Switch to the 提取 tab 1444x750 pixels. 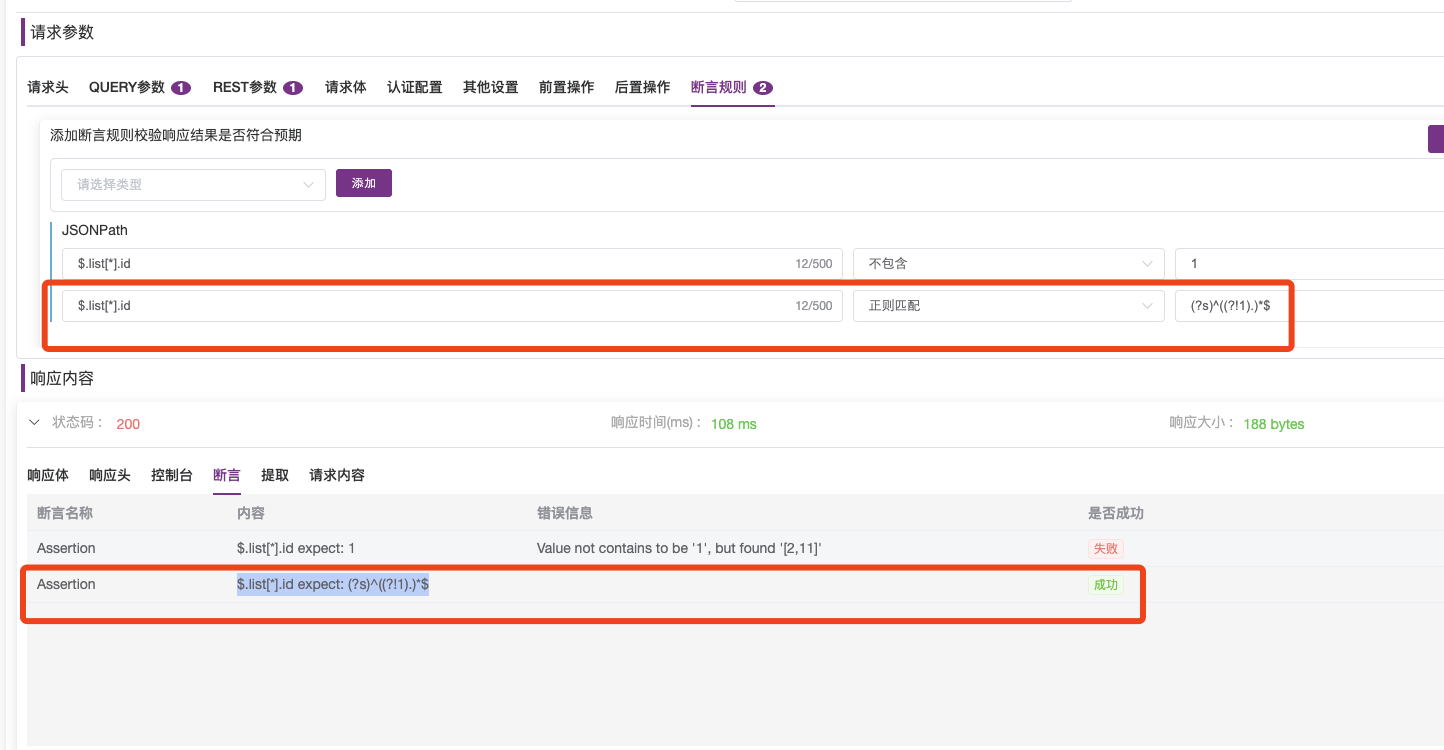(x=274, y=475)
